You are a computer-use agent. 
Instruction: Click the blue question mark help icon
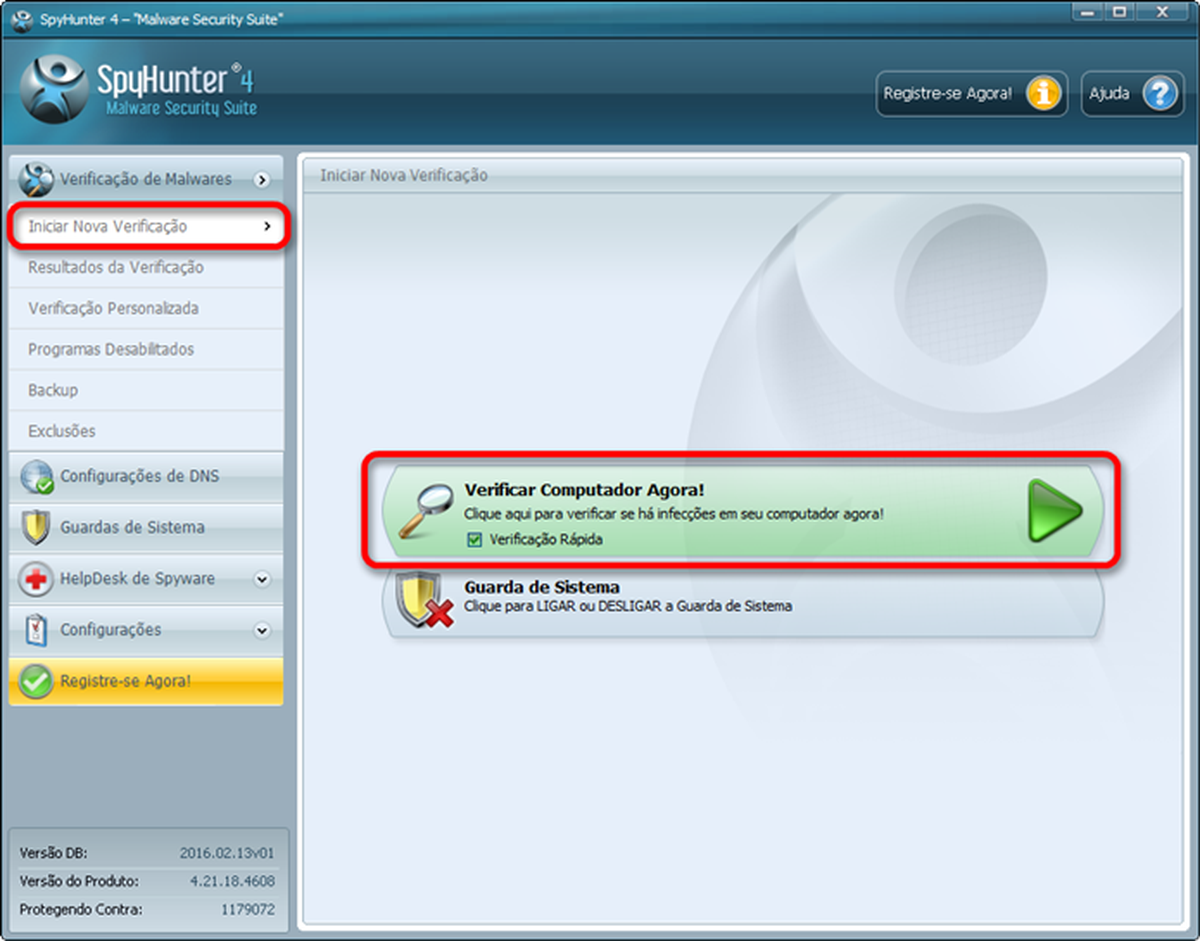[x=1159, y=94]
